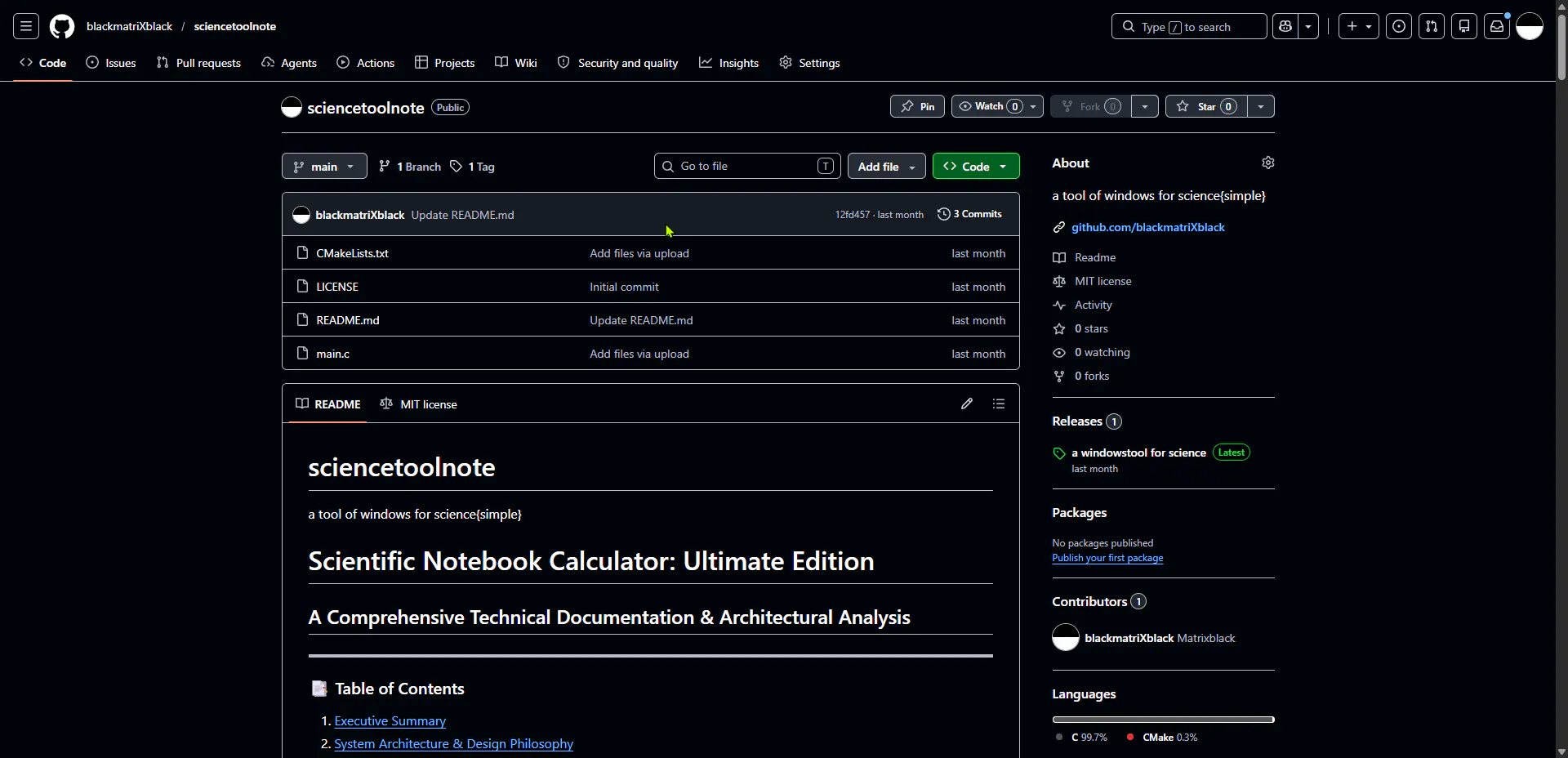Open Copilot chat icon in header

tap(1285, 26)
